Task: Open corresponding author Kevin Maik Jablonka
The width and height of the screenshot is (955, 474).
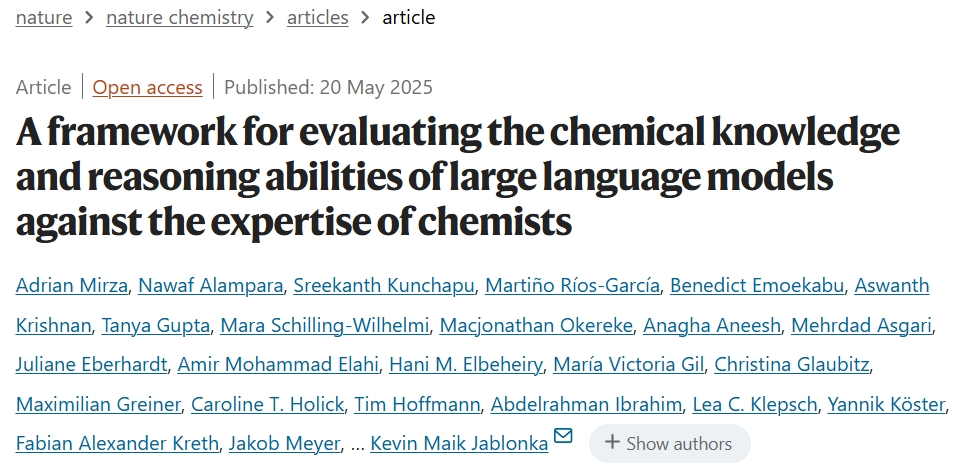Action: point(459,443)
